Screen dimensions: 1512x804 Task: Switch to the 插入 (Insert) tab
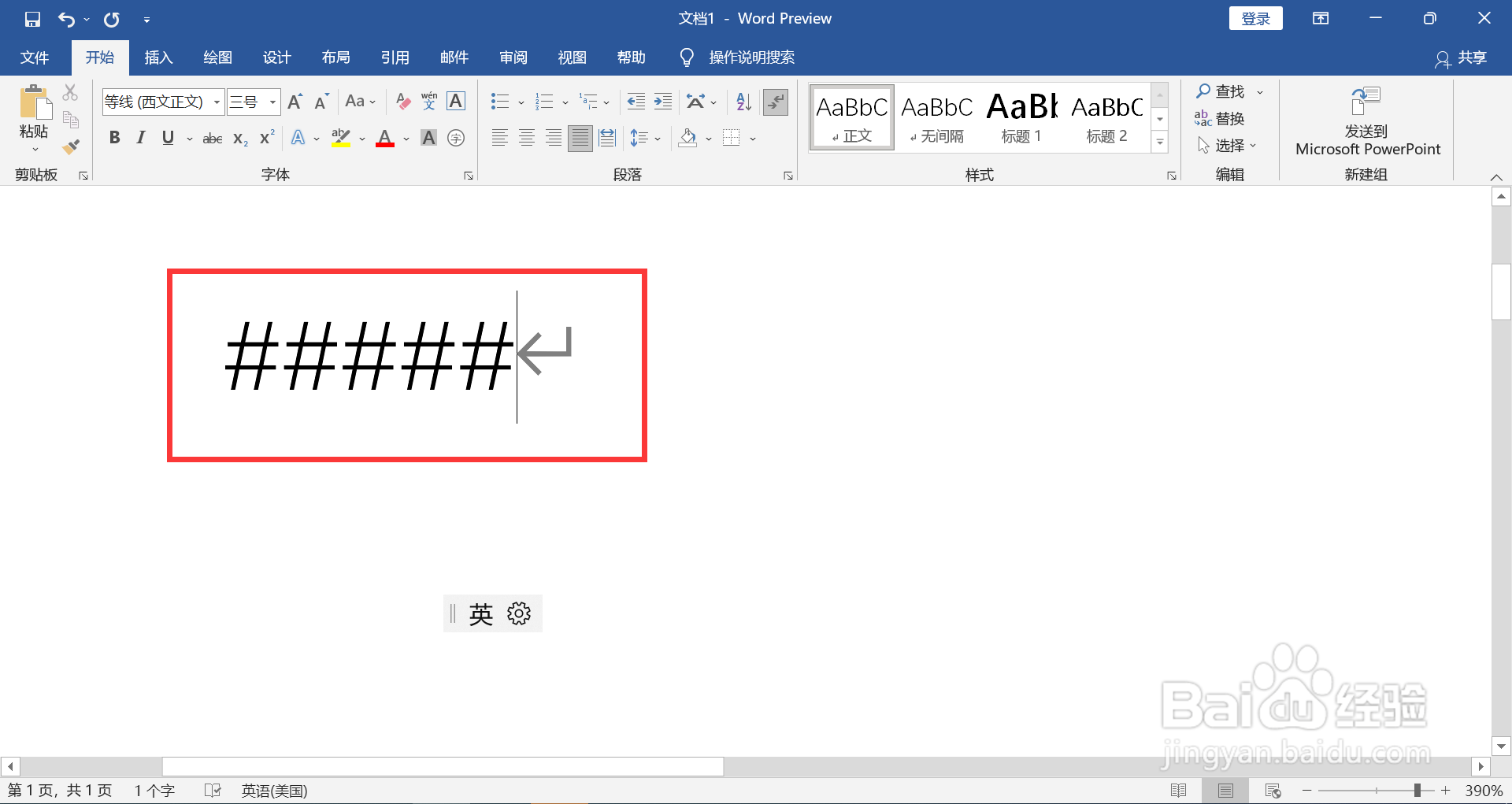pos(158,57)
